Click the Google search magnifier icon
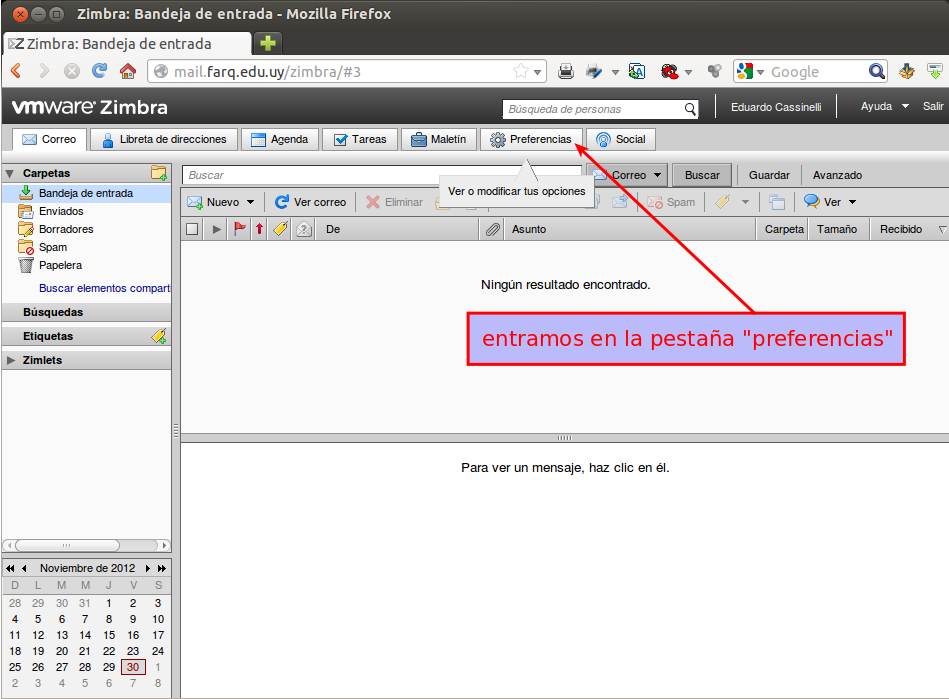This screenshot has height=699, width=949. click(x=876, y=71)
